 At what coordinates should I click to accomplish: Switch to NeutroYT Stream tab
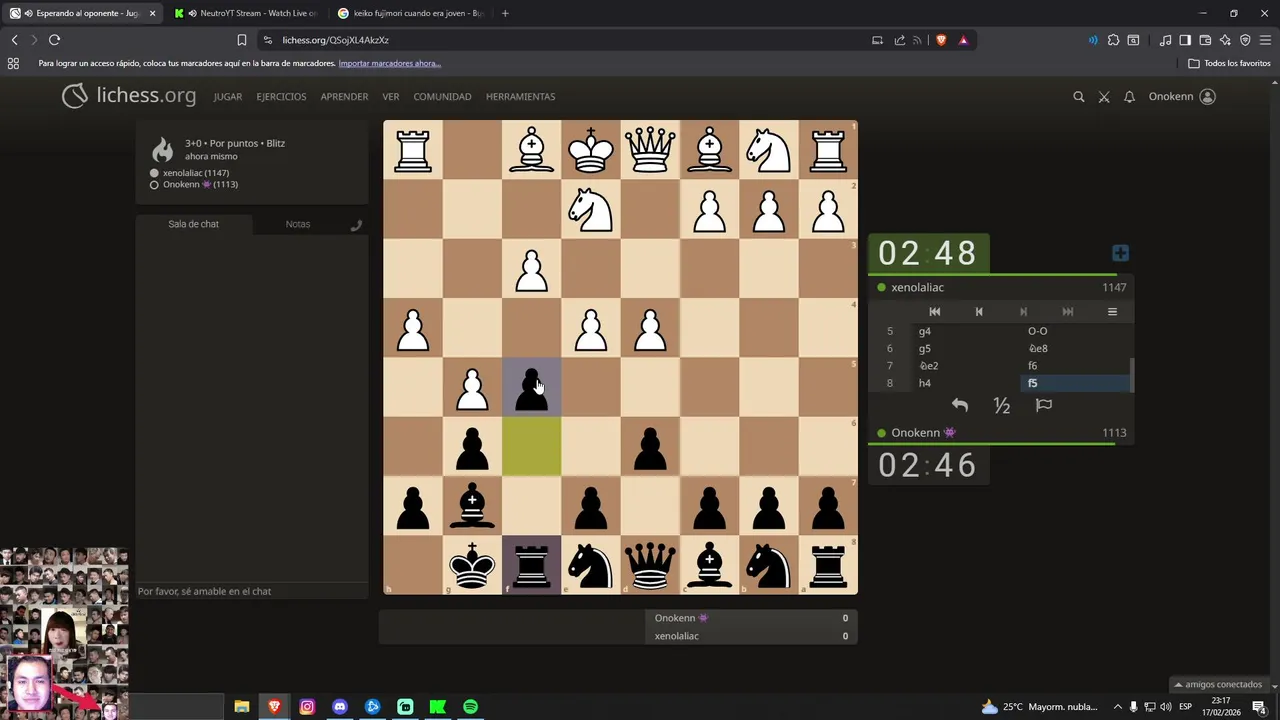point(244,13)
